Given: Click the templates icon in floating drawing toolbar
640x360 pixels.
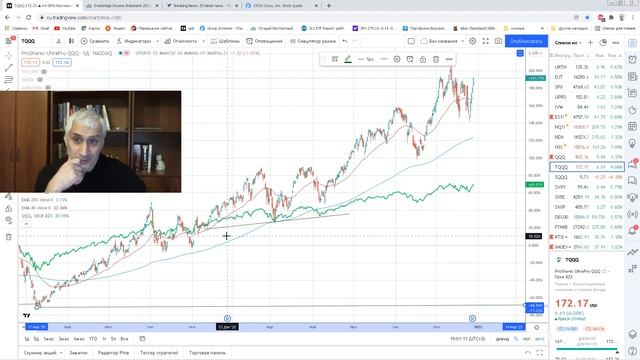Looking at the screenshot, I should (335, 59).
